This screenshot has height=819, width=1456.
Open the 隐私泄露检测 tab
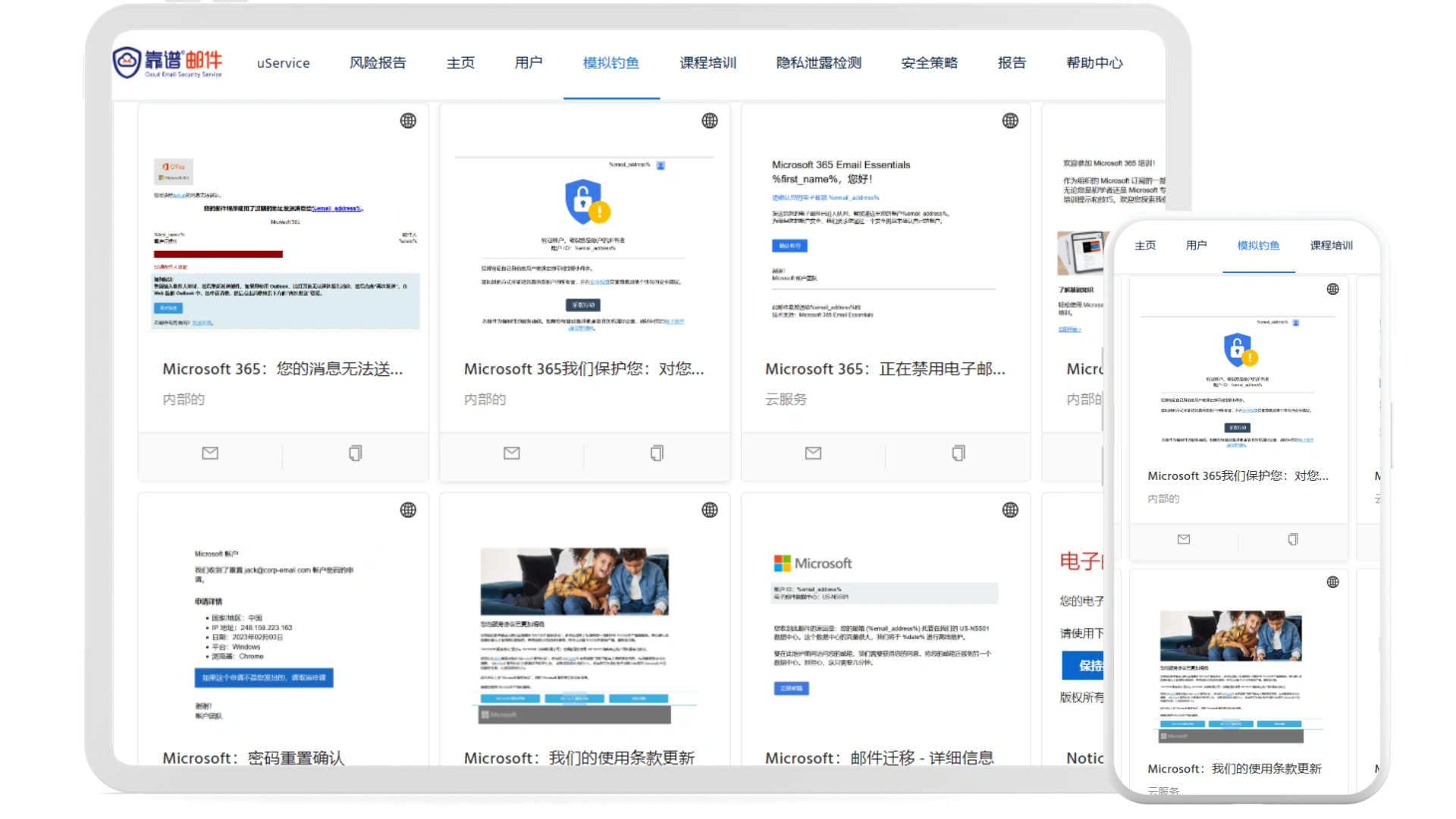pyautogui.click(x=818, y=63)
